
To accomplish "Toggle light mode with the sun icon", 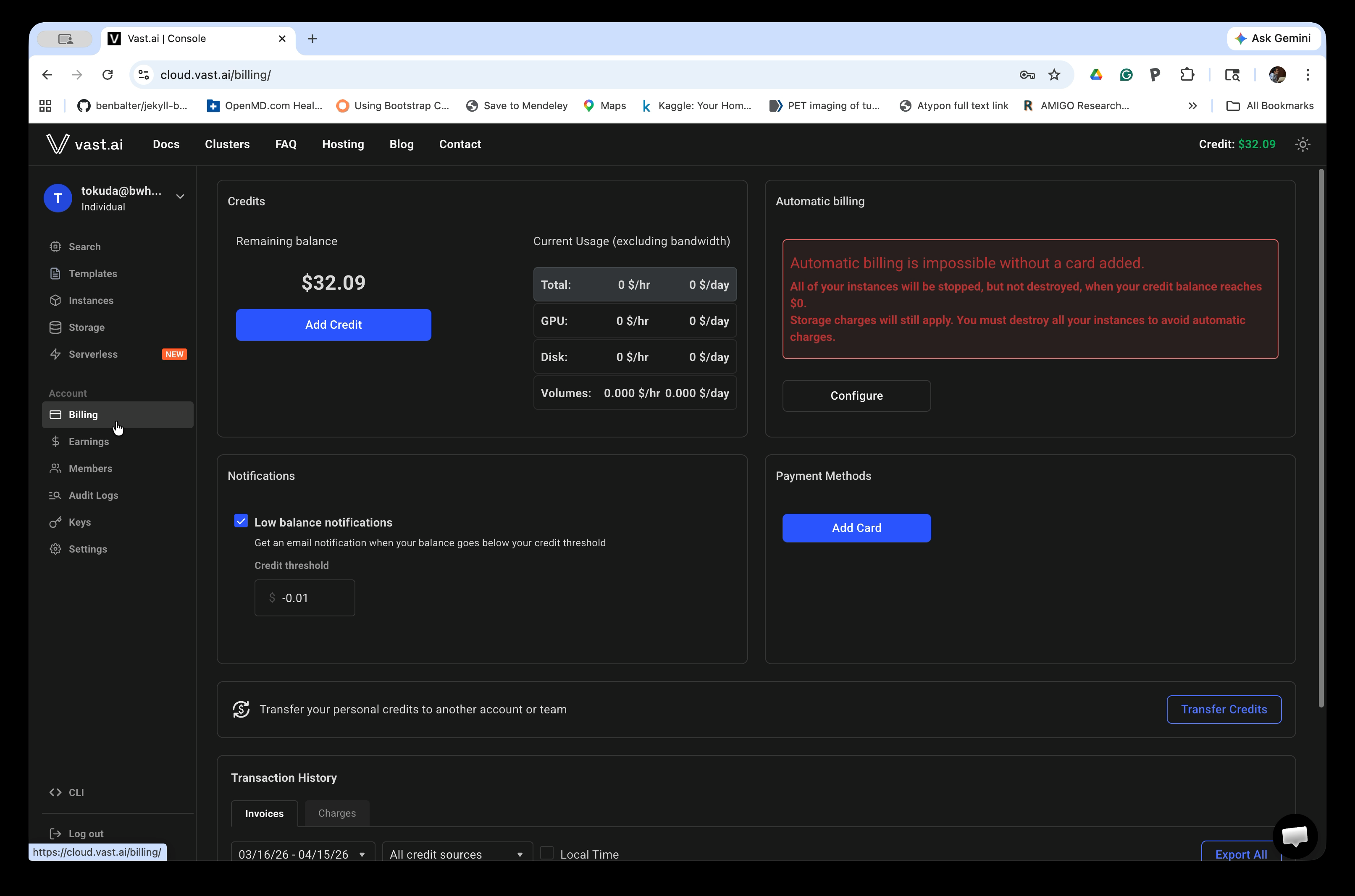I will [x=1302, y=144].
